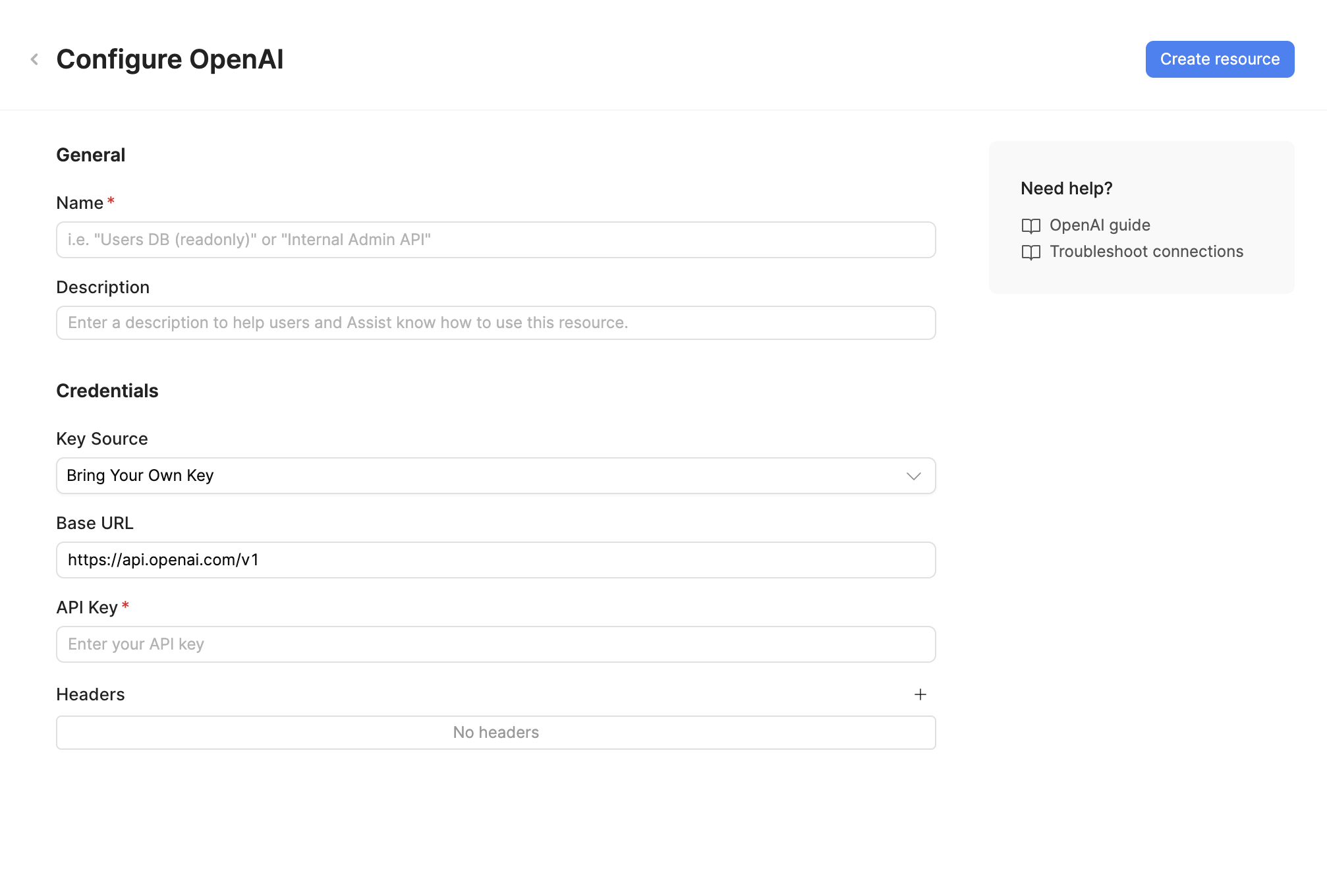The width and height of the screenshot is (1327, 896).
Task: Click the Name input field
Action: click(x=495, y=240)
